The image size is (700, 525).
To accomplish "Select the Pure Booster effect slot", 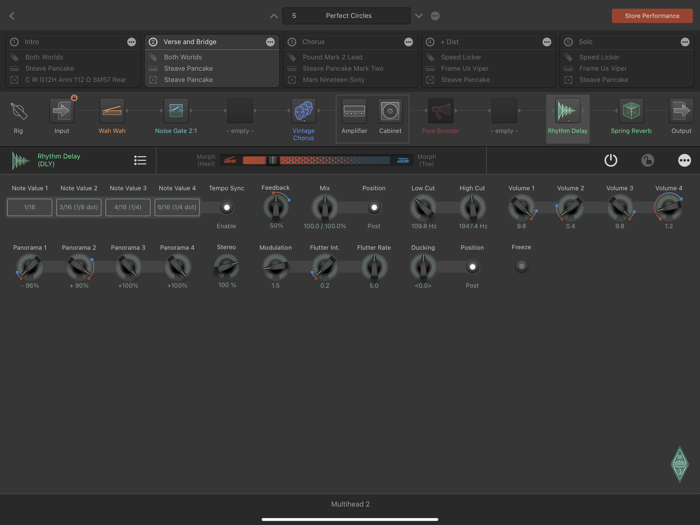I will tap(441, 111).
